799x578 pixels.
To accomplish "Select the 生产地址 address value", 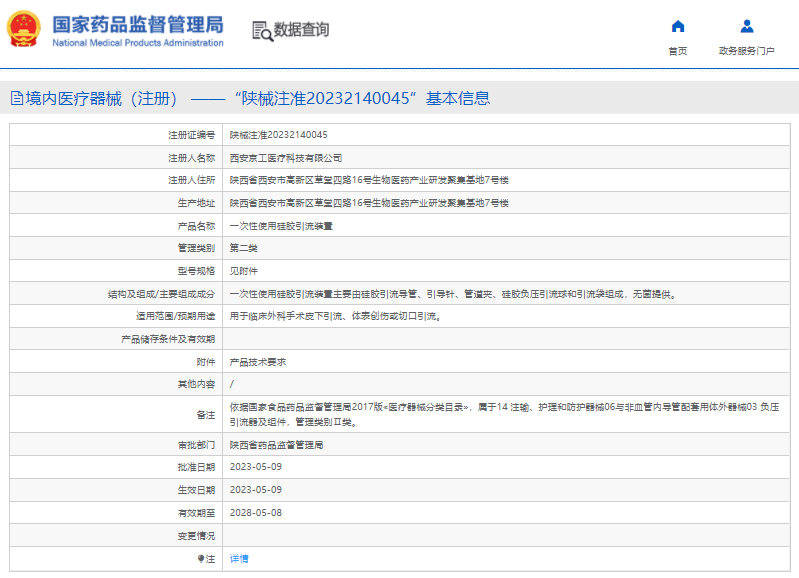I will 369,203.
